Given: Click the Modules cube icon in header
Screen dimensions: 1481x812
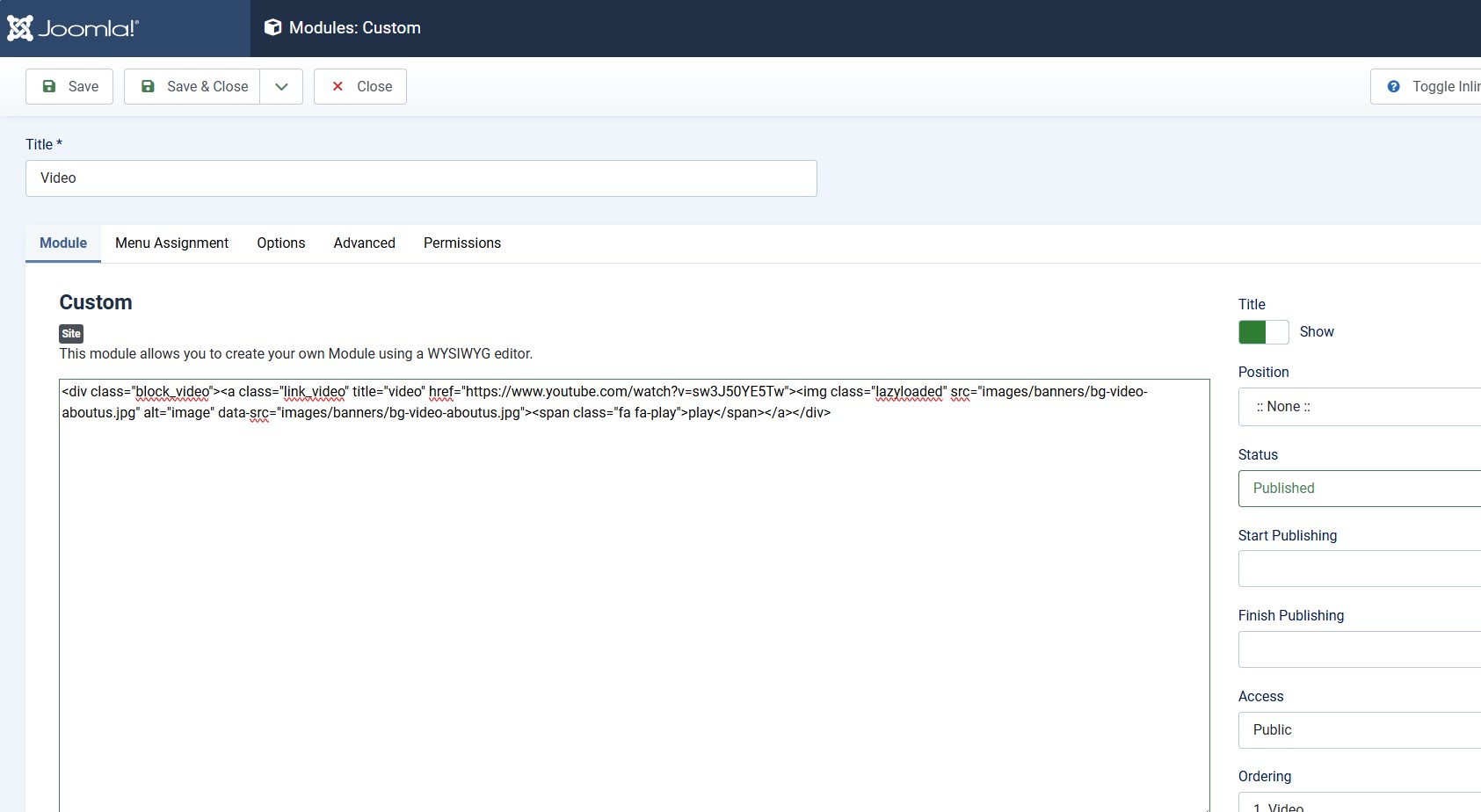Looking at the screenshot, I should coord(273,28).
